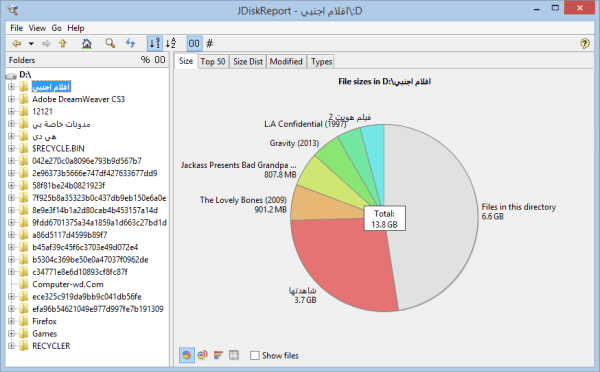Toggle sort alphabetically button
Image resolution: width=600 pixels, height=372 pixels.
click(171, 43)
